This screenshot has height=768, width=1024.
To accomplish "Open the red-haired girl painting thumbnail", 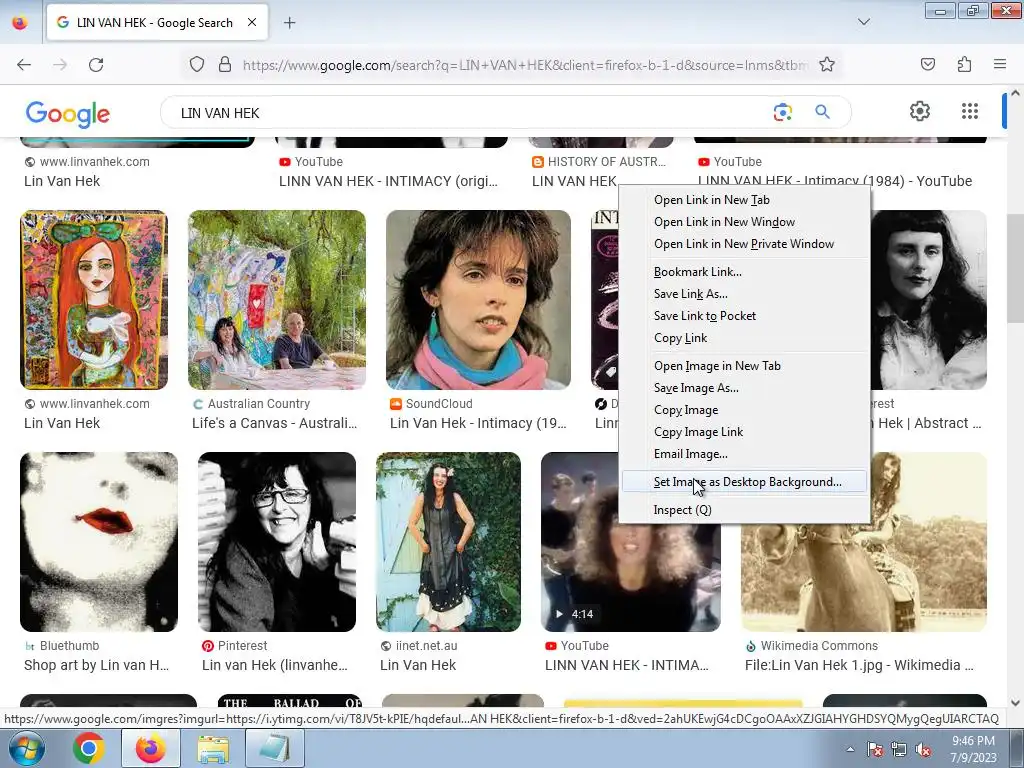I will tap(94, 300).
